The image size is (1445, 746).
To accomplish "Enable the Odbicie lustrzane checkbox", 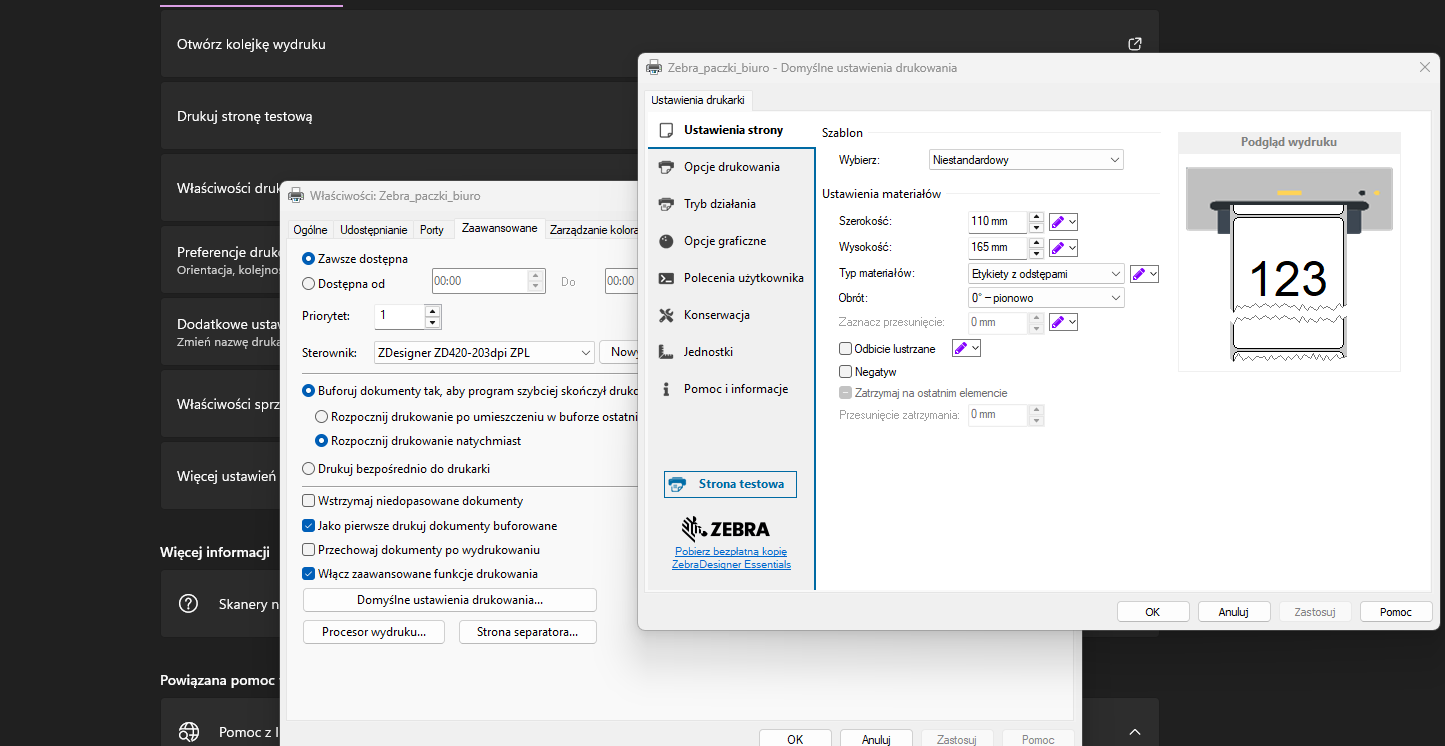I will click(846, 349).
